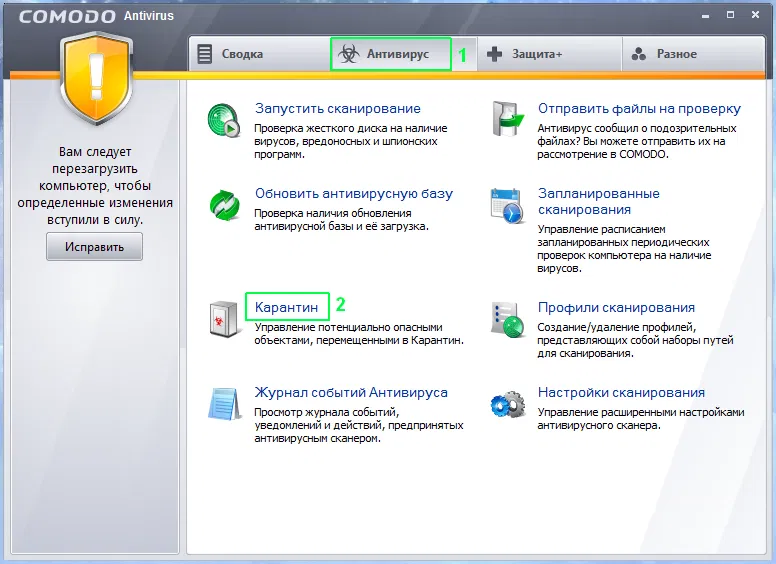Click the 'Управление потенциально опасными' description text
This screenshot has height=564, width=776.
[x=359, y=334]
